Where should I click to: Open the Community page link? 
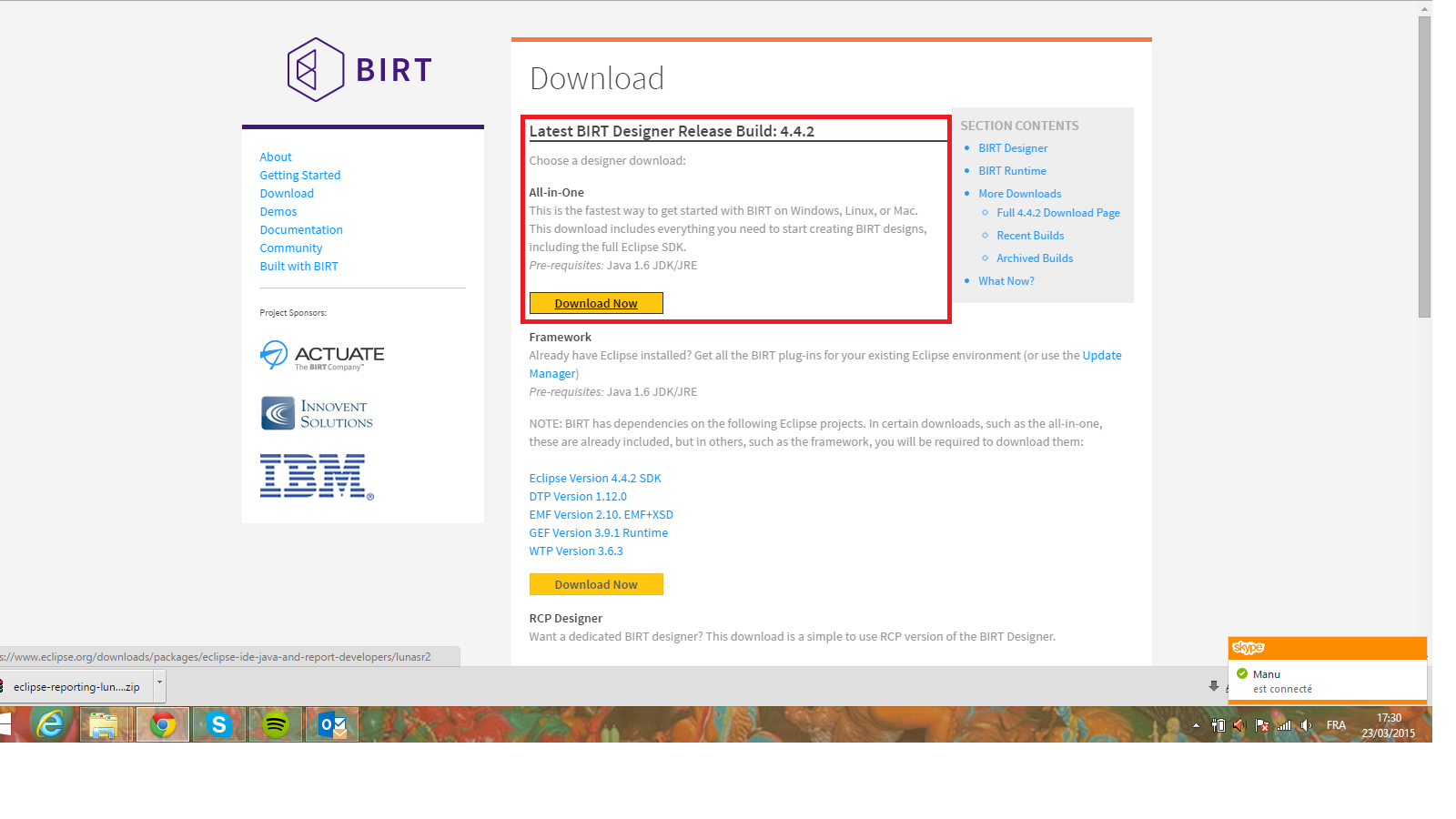(291, 248)
